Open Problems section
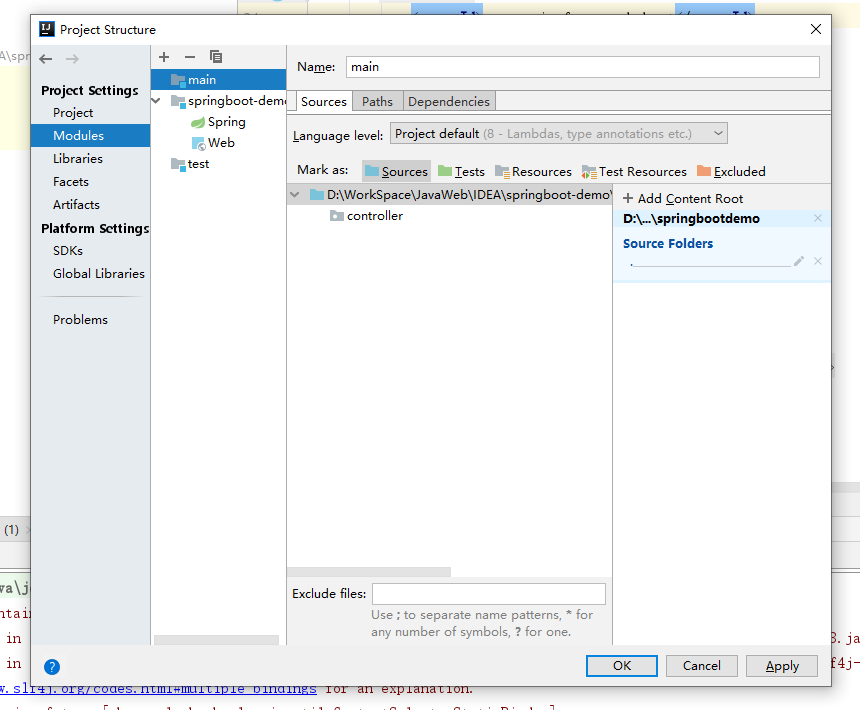Screen dimensions: 860x710 point(80,320)
